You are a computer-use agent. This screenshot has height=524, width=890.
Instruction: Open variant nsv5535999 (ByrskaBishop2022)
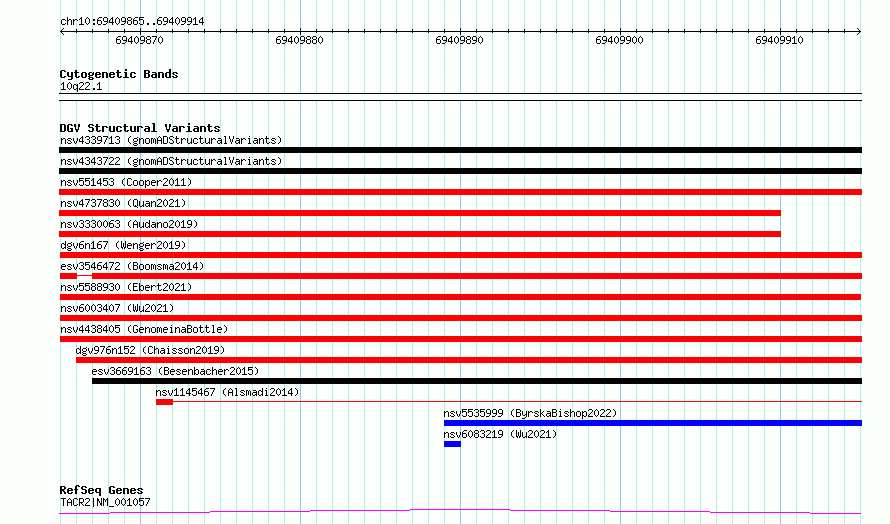[530, 413]
